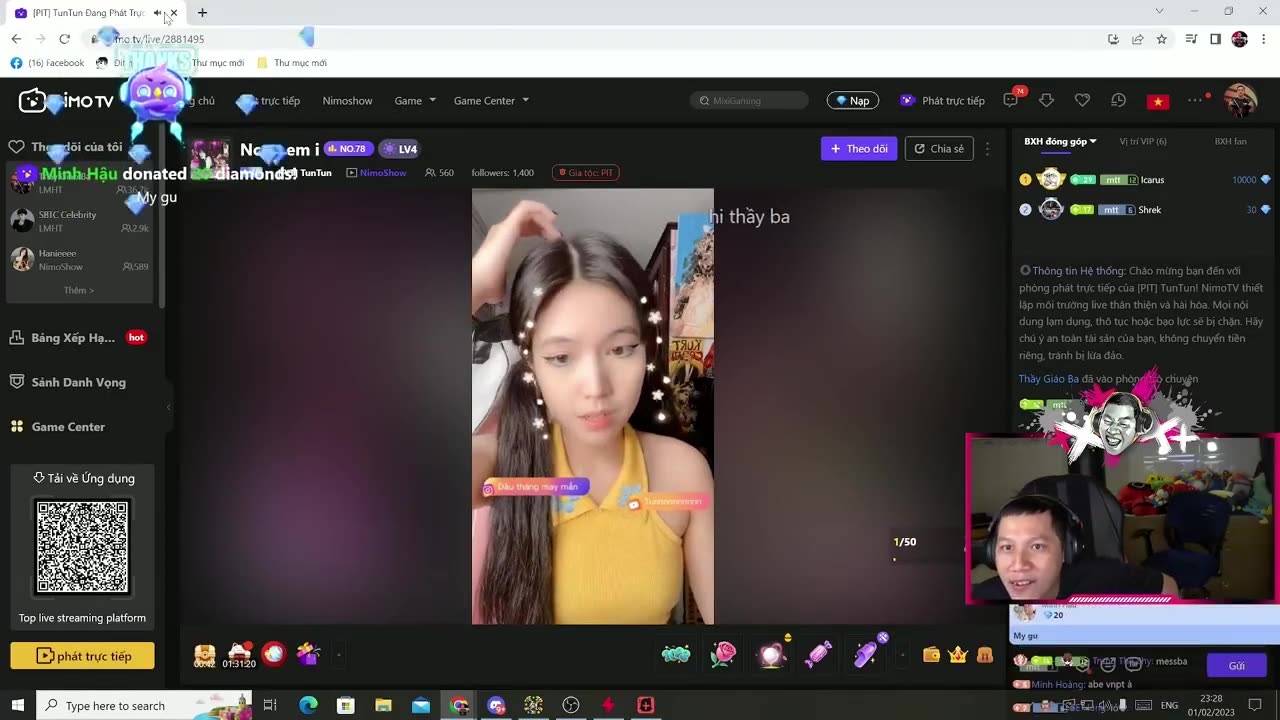Open the gold crown VIP icon
Viewport: 1280px width, 720px height.
(x=958, y=655)
